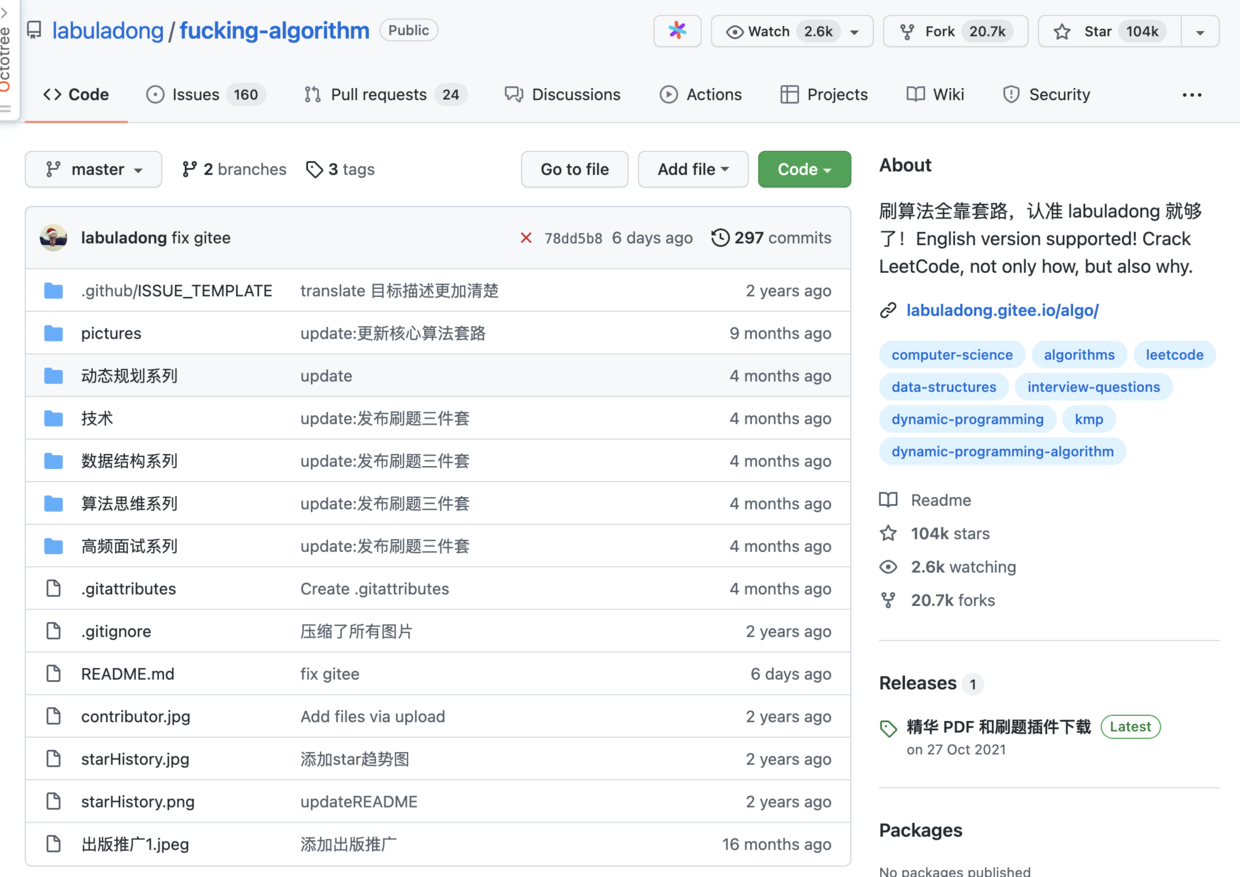The width and height of the screenshot is (1240, 877).
Task: Expand the green Code dropdown
Action: point(804,169)
